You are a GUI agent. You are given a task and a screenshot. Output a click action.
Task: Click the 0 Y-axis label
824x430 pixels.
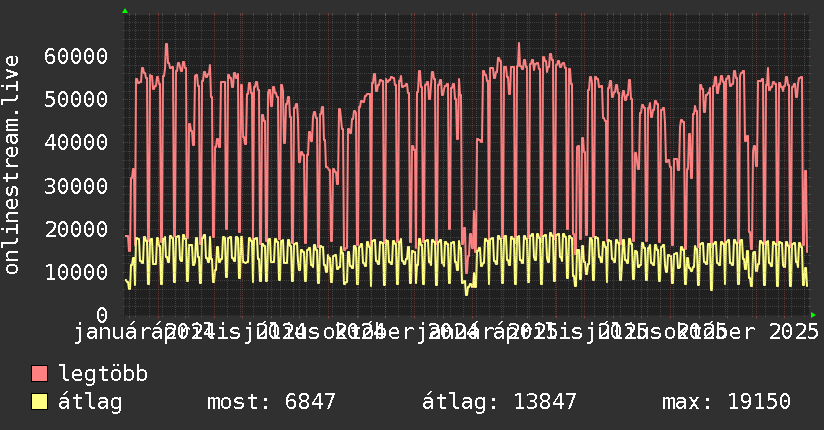pyautogui.click(x=102, y=315)
